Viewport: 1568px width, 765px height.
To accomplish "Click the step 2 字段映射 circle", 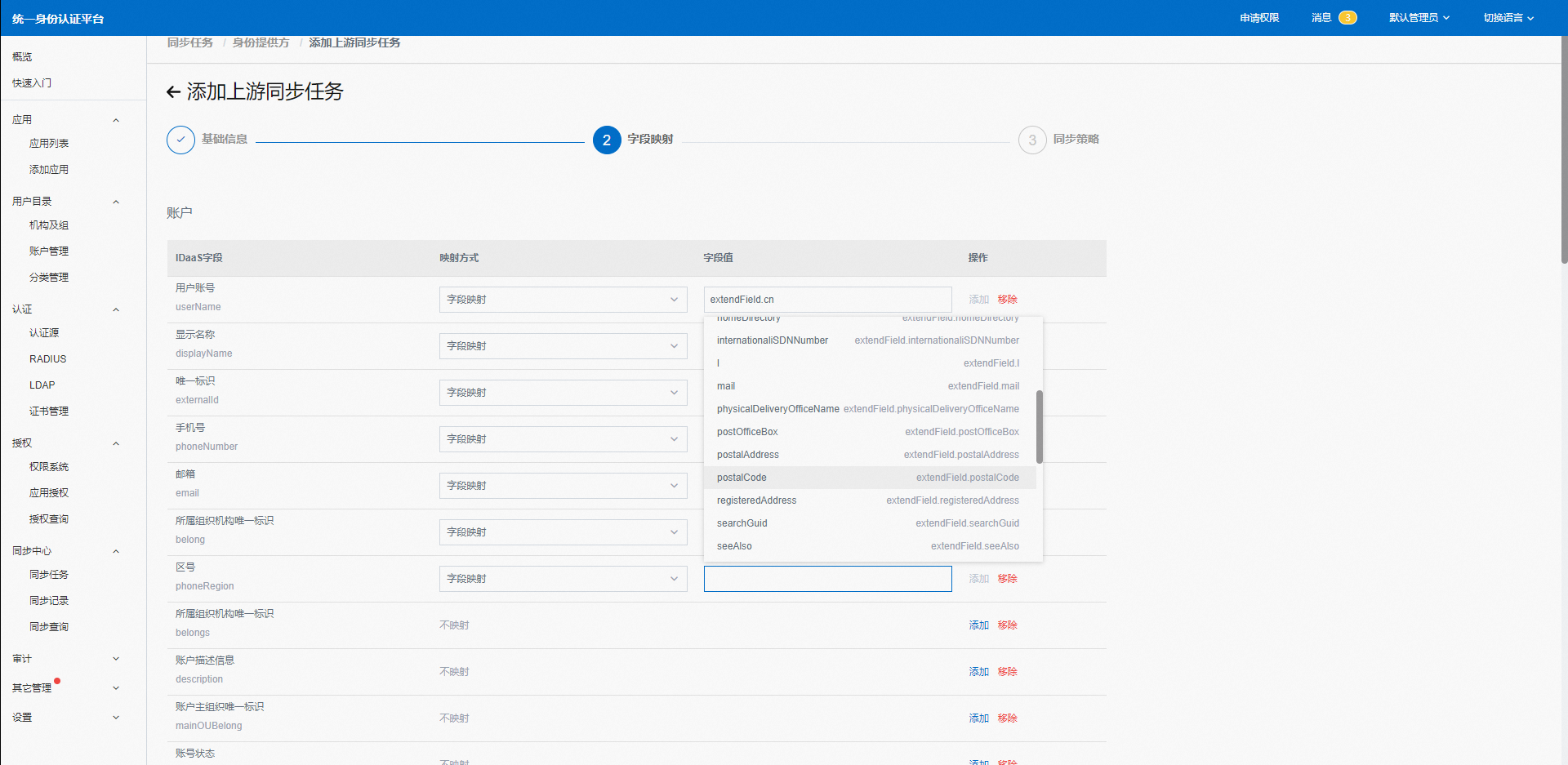I will (x=607, y=140).
